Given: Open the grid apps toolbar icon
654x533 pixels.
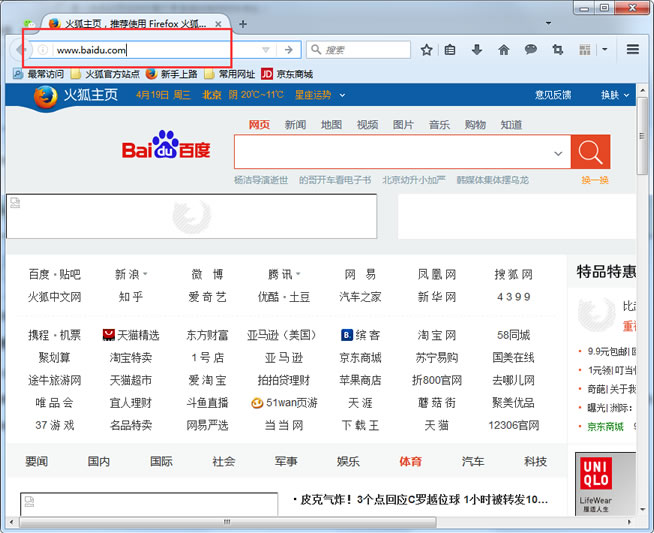Looking at the screenshot, I should coord(585,50).
